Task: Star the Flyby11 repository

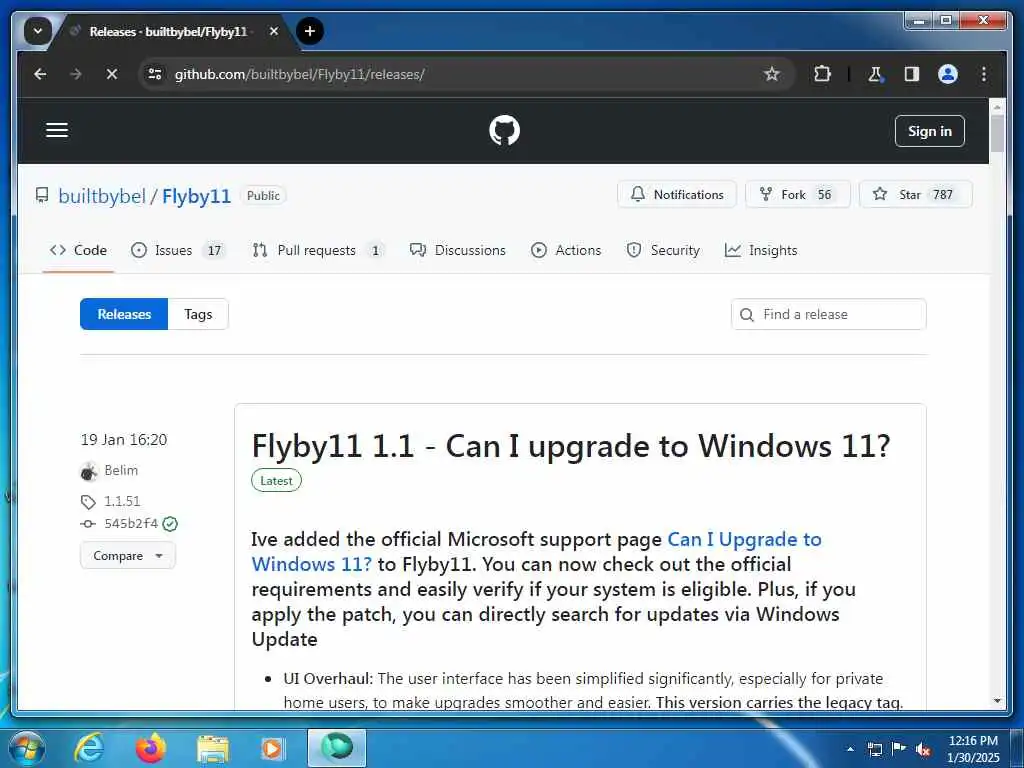Action: (x=916, y=195)
